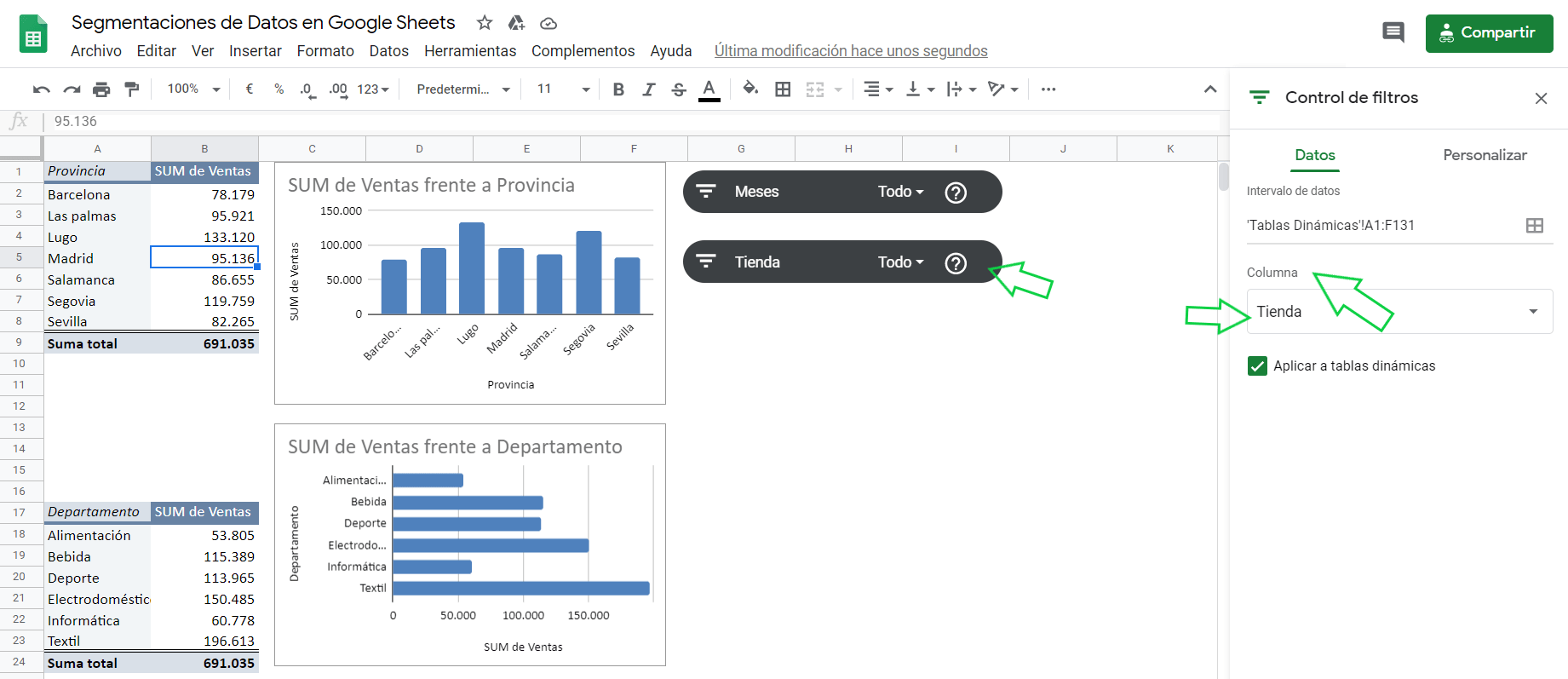Open more toolbar options ellipsis
The width and height of the screenshot is (1568, 679).
point(1048,89)
